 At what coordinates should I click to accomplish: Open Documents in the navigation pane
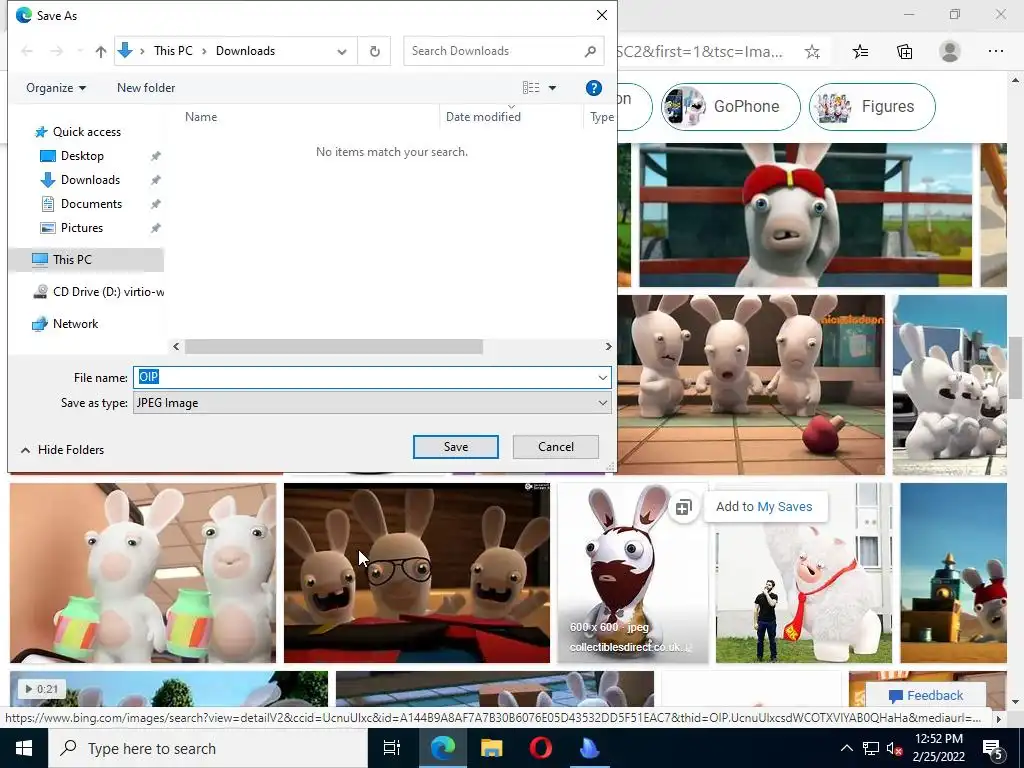click(x=91, y=204)
